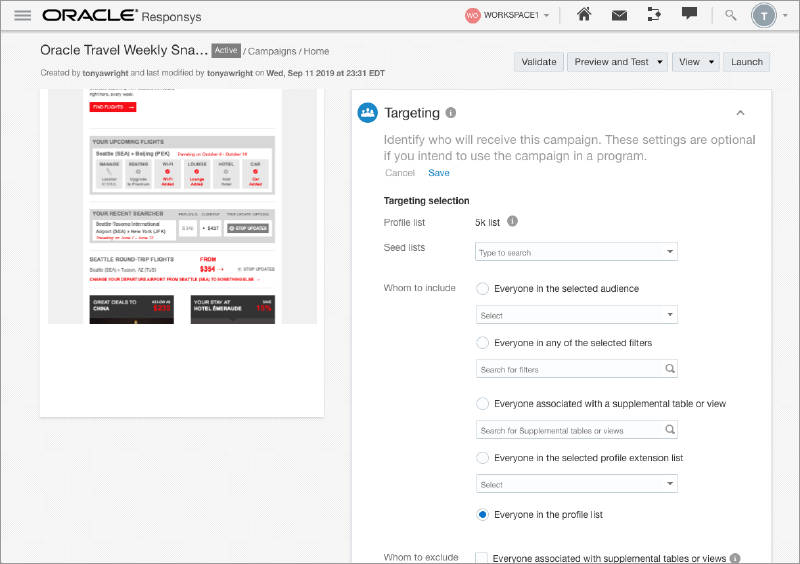The width and height of the screenshot is (800, 564).
Task: Click the Save link
Action: point(439,173)
